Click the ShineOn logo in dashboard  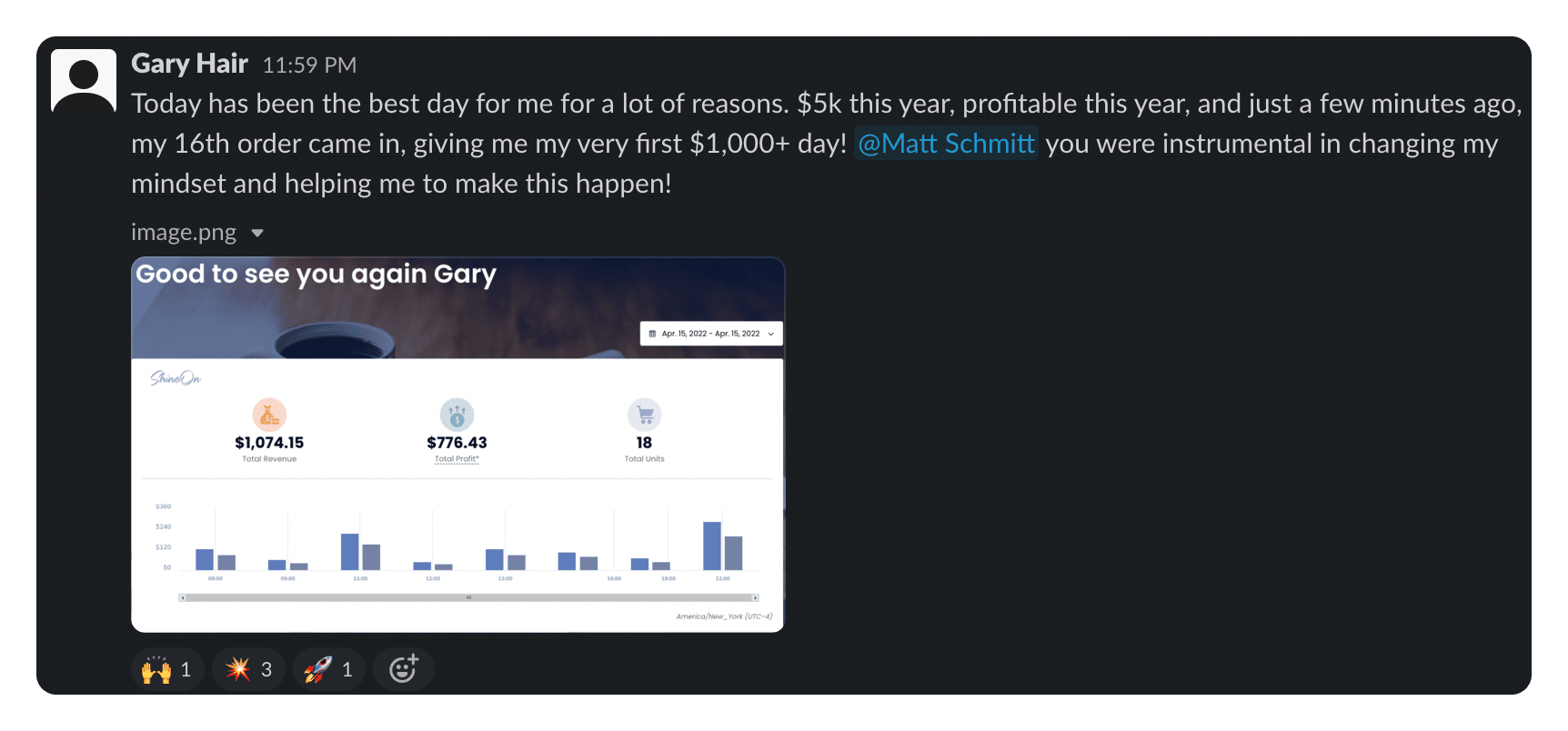tap(176, 378)
